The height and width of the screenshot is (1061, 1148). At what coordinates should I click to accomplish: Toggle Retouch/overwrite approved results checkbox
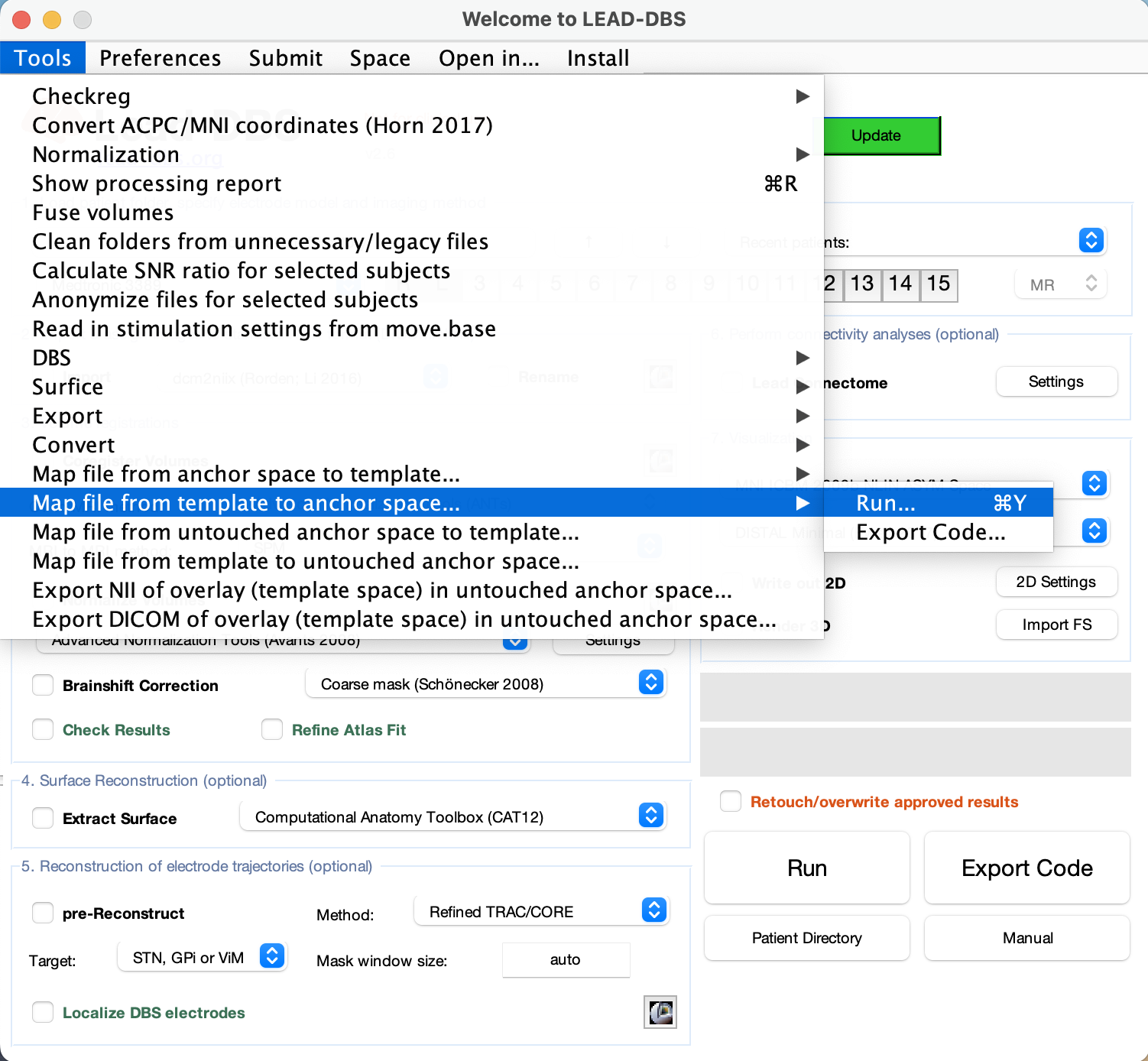pos(731,801)
